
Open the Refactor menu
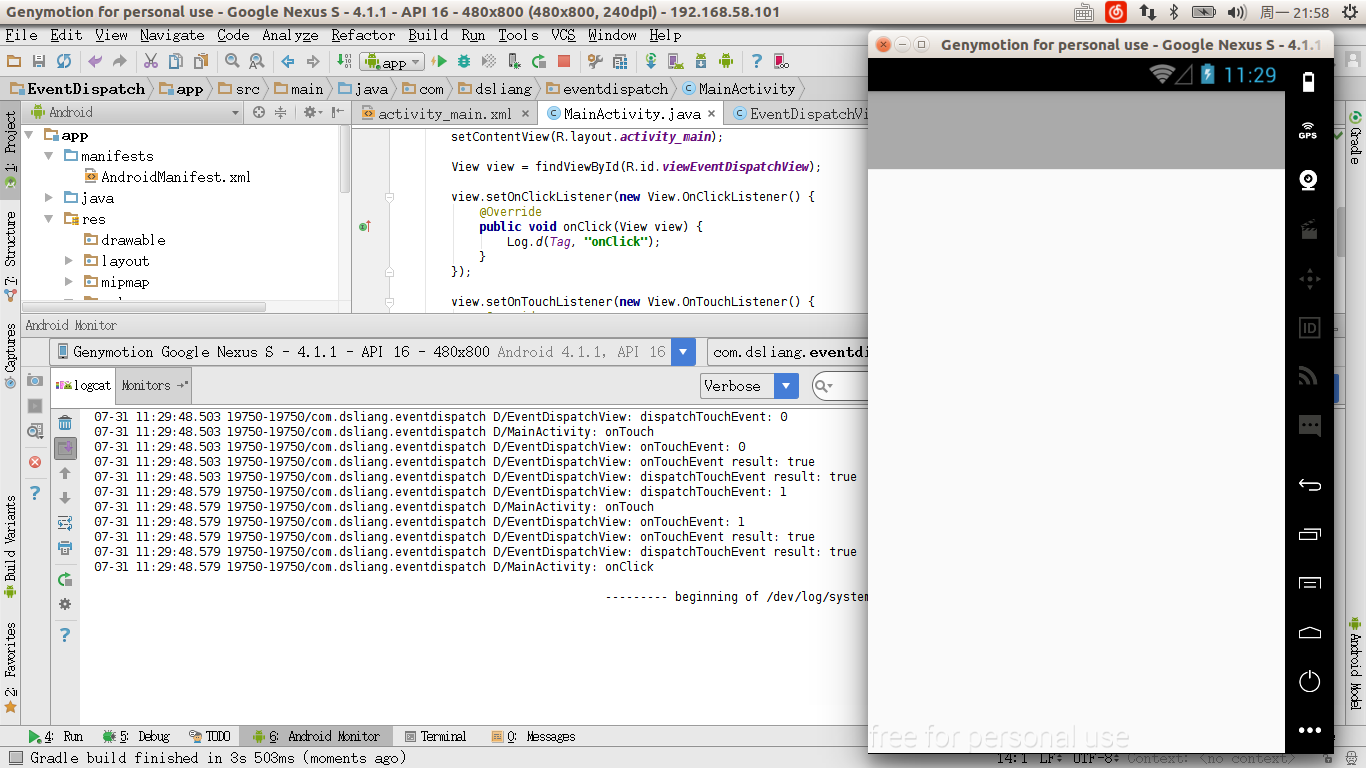coord(362,35)
